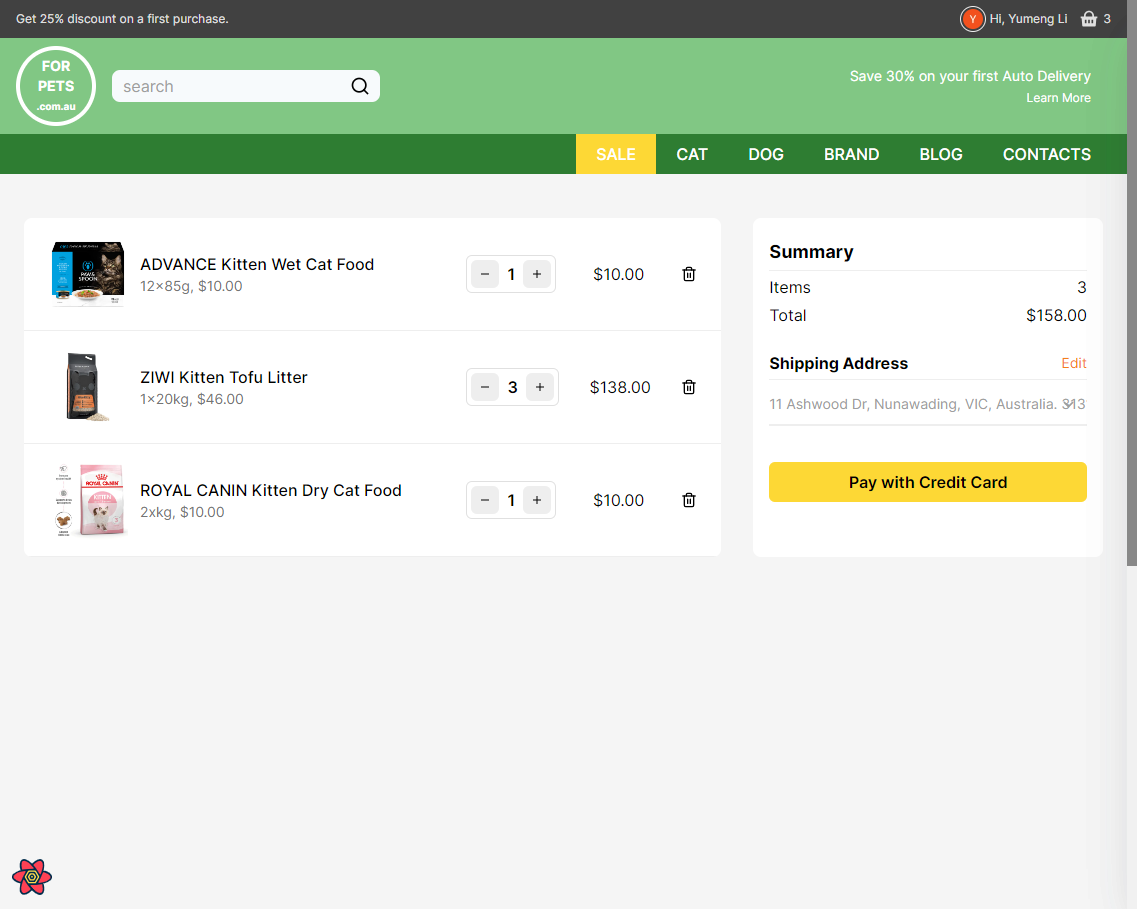Click the 25% discount first purchase notice
Image resolution: width=1137 pixels, height=909 pixels.
(x=122, y=19)
